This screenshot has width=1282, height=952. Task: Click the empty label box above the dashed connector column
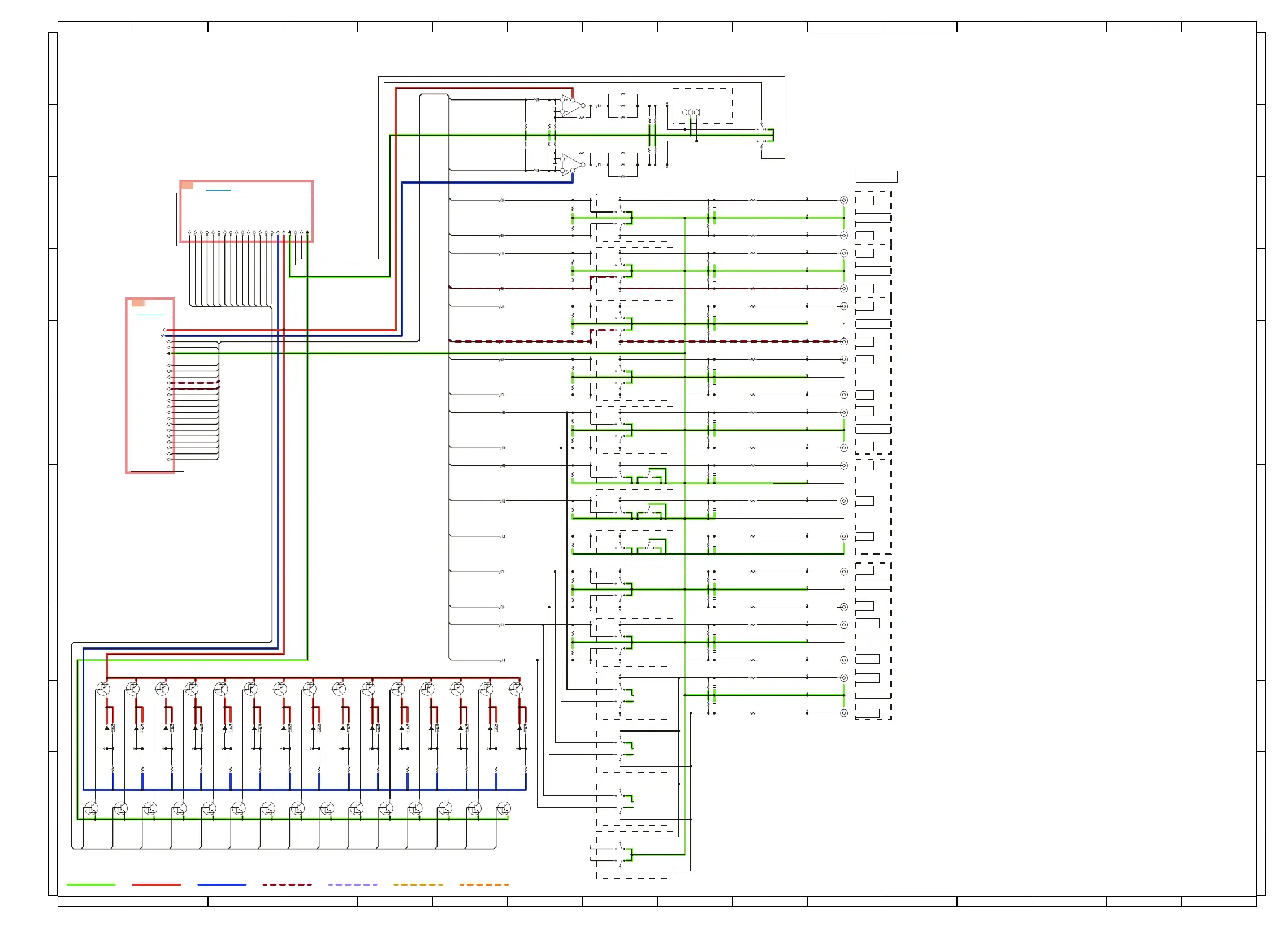876,176
